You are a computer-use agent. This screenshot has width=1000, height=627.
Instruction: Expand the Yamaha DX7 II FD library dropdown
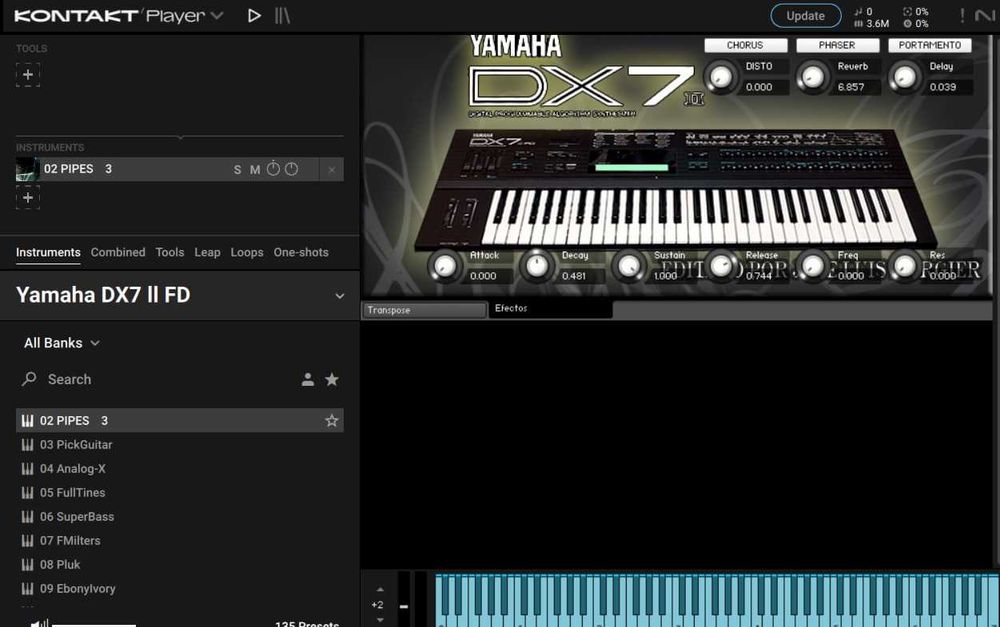[340, 296]
